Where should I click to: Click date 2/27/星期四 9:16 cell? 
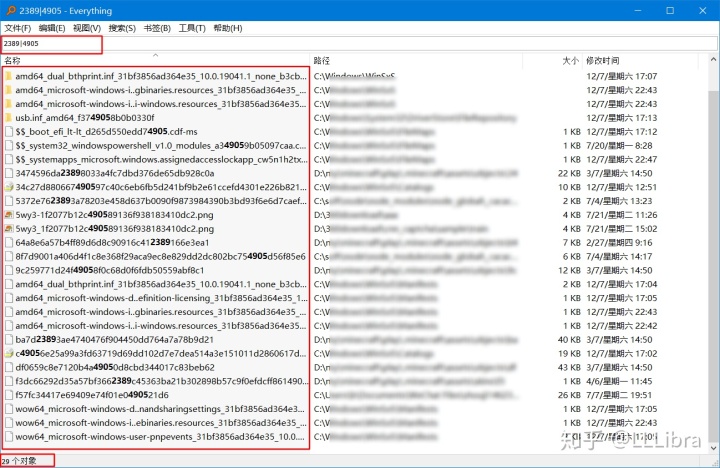click(x=619, y=242)
